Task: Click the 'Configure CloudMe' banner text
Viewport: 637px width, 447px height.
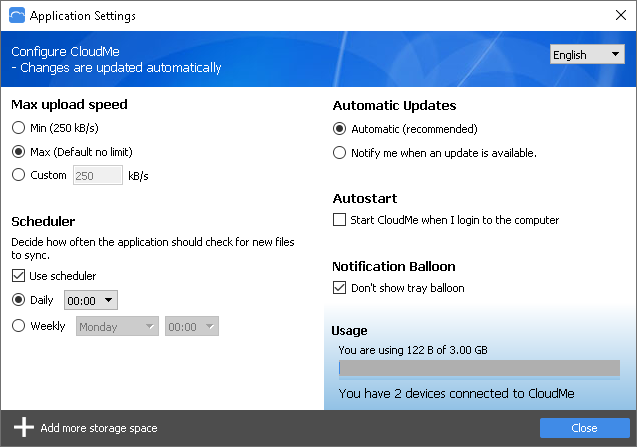Action: [x=65, y=52]
